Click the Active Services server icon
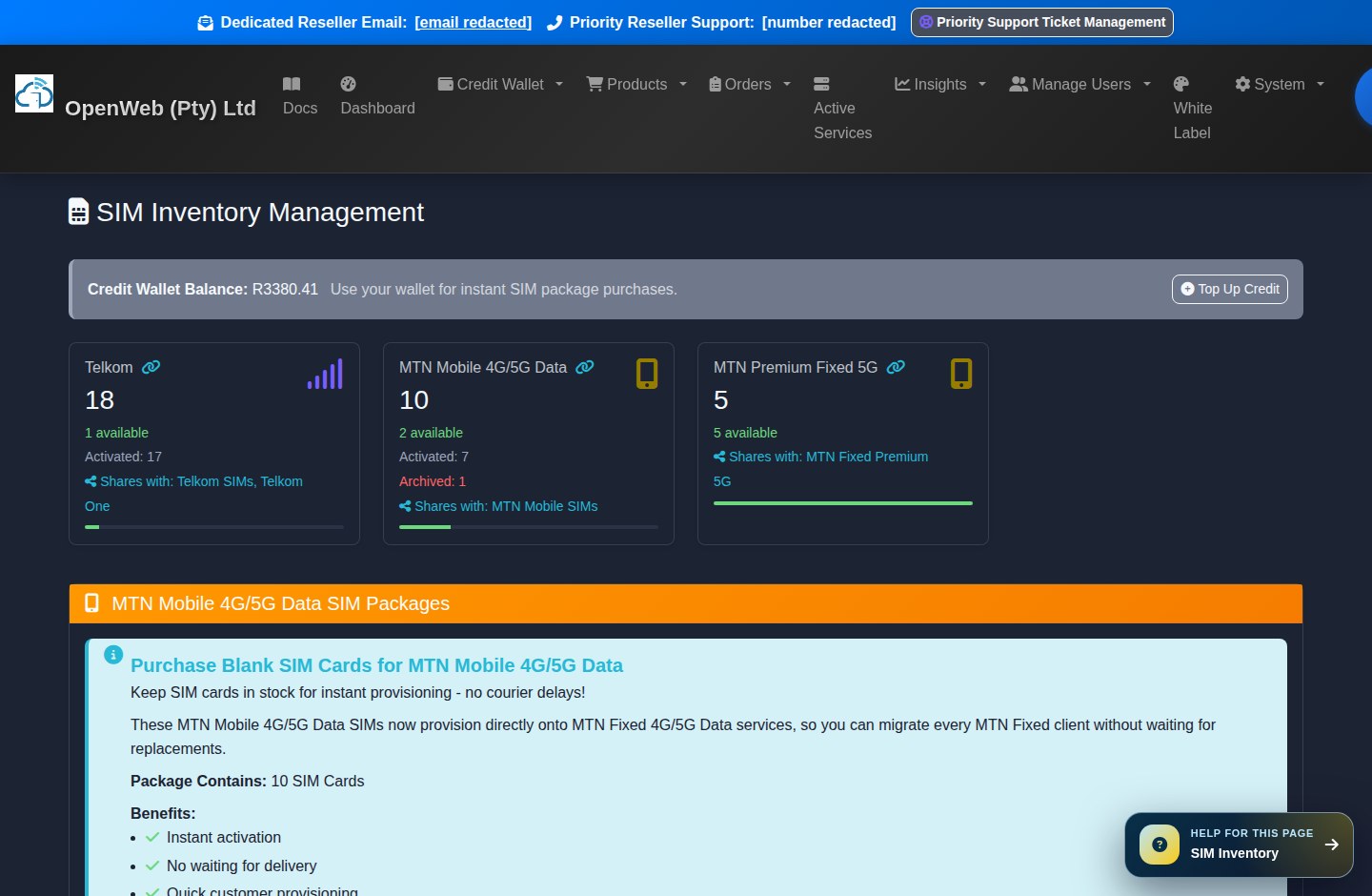Screen dimensions: 1372x896 click(821, 84)
